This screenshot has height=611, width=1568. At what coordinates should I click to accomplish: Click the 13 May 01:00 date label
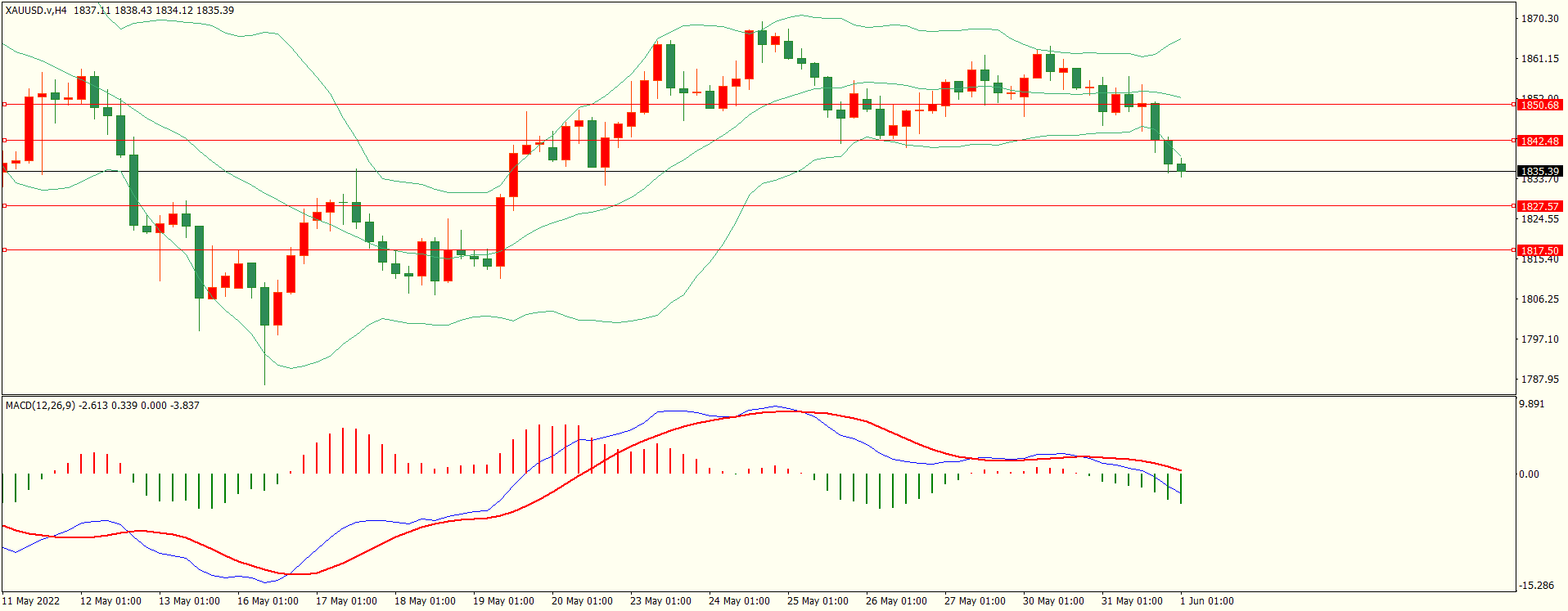click(189, 601)
